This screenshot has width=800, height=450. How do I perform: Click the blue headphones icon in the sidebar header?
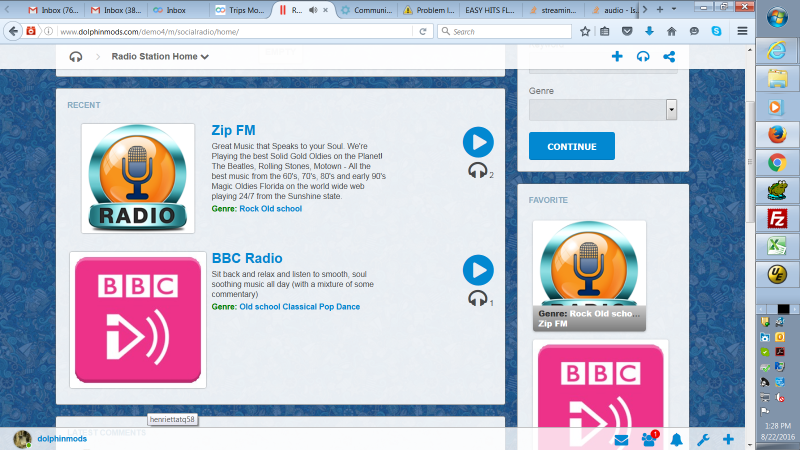pos(643,56)
